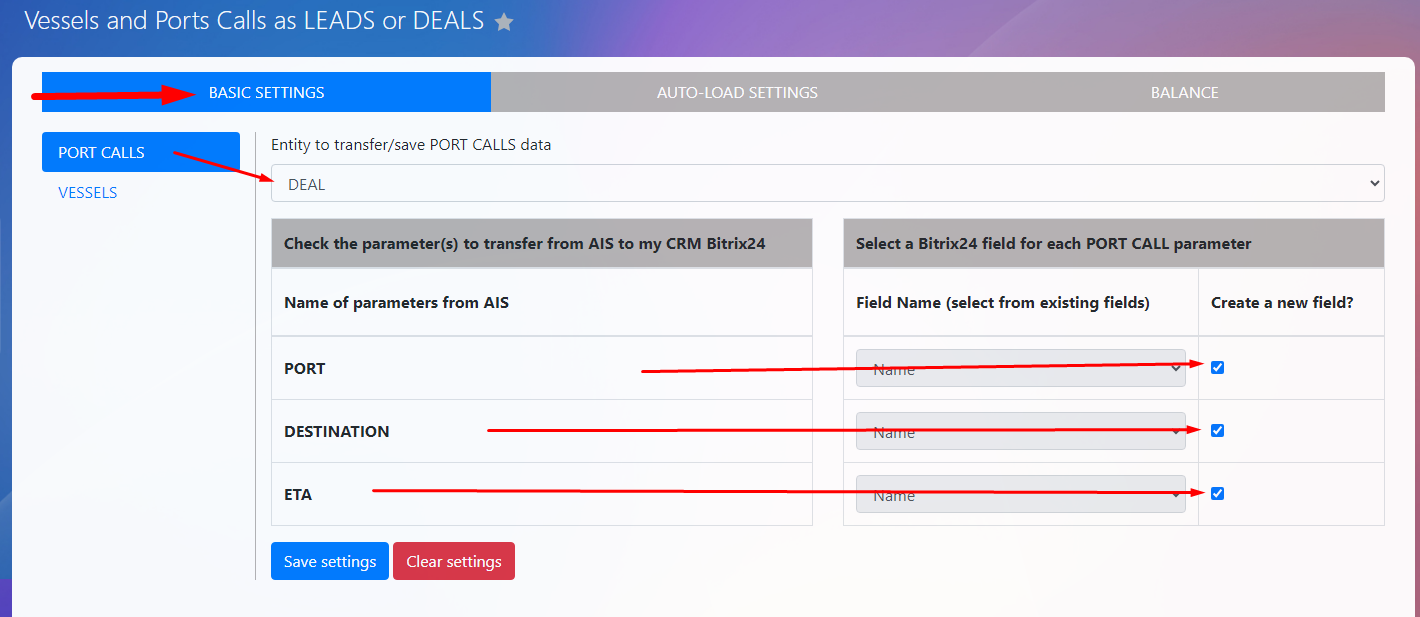The height and width of the screenshot is (617, 1420).
Task: Open the BALANCE tab
Action: [x=1184, y=92]
